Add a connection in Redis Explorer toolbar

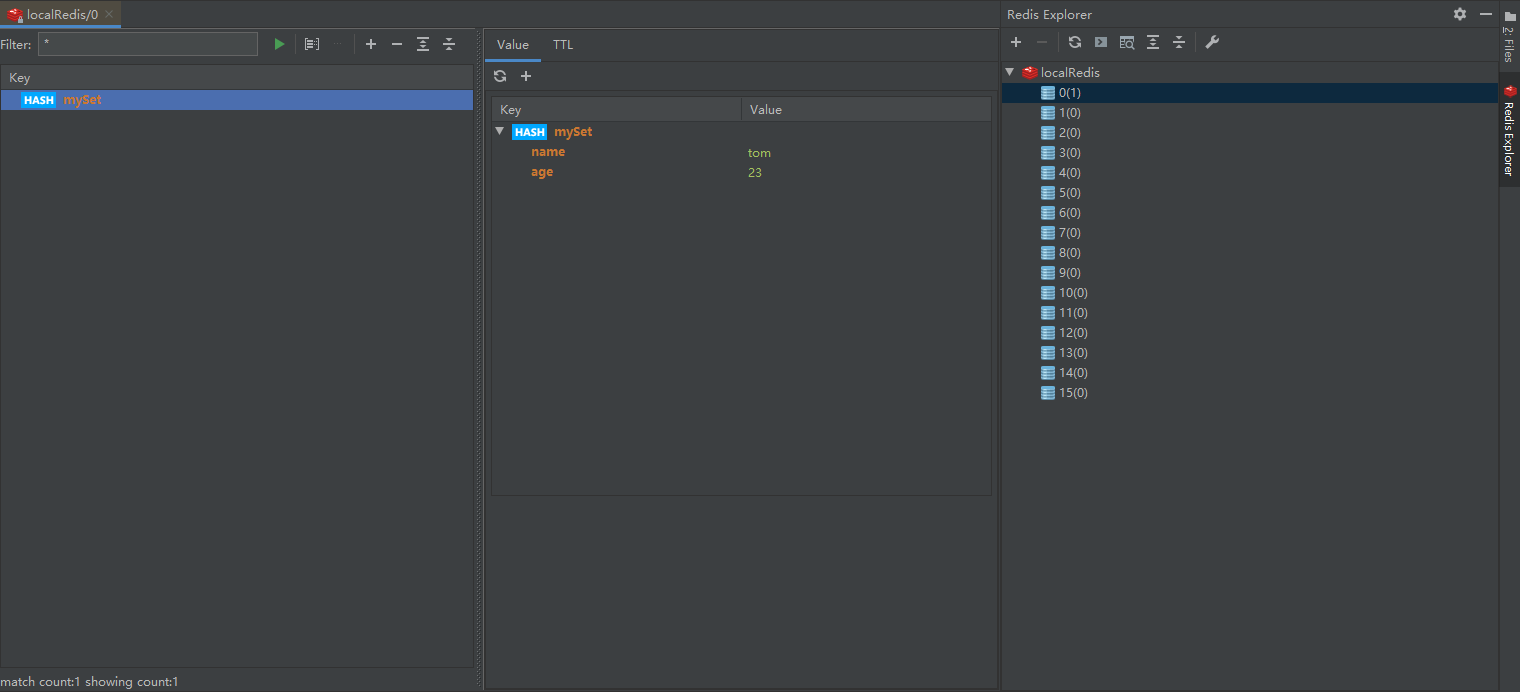(x=1016, y=42)
